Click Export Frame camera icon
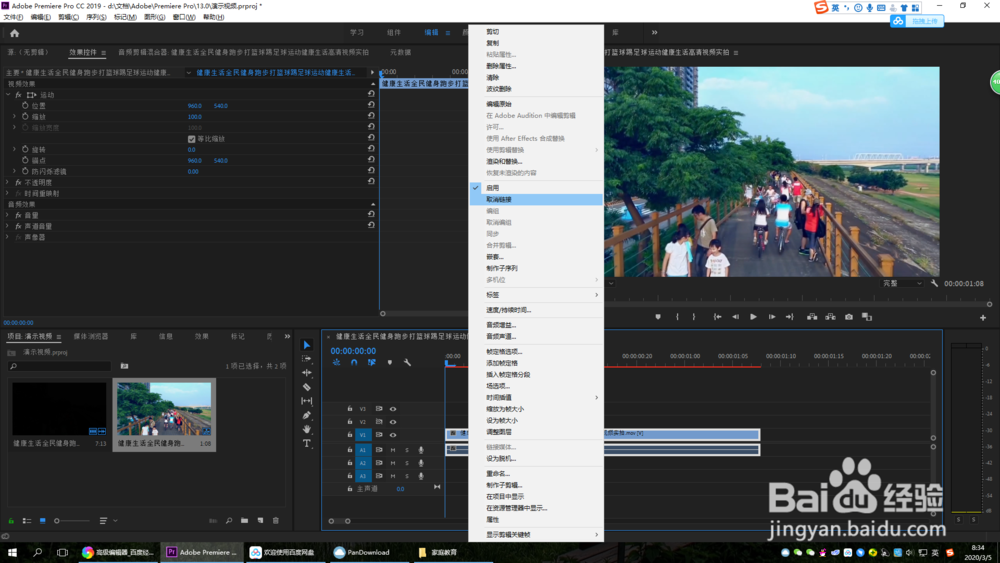The height and width of the screenshot is (563, 1000). [x=849, y=316]
